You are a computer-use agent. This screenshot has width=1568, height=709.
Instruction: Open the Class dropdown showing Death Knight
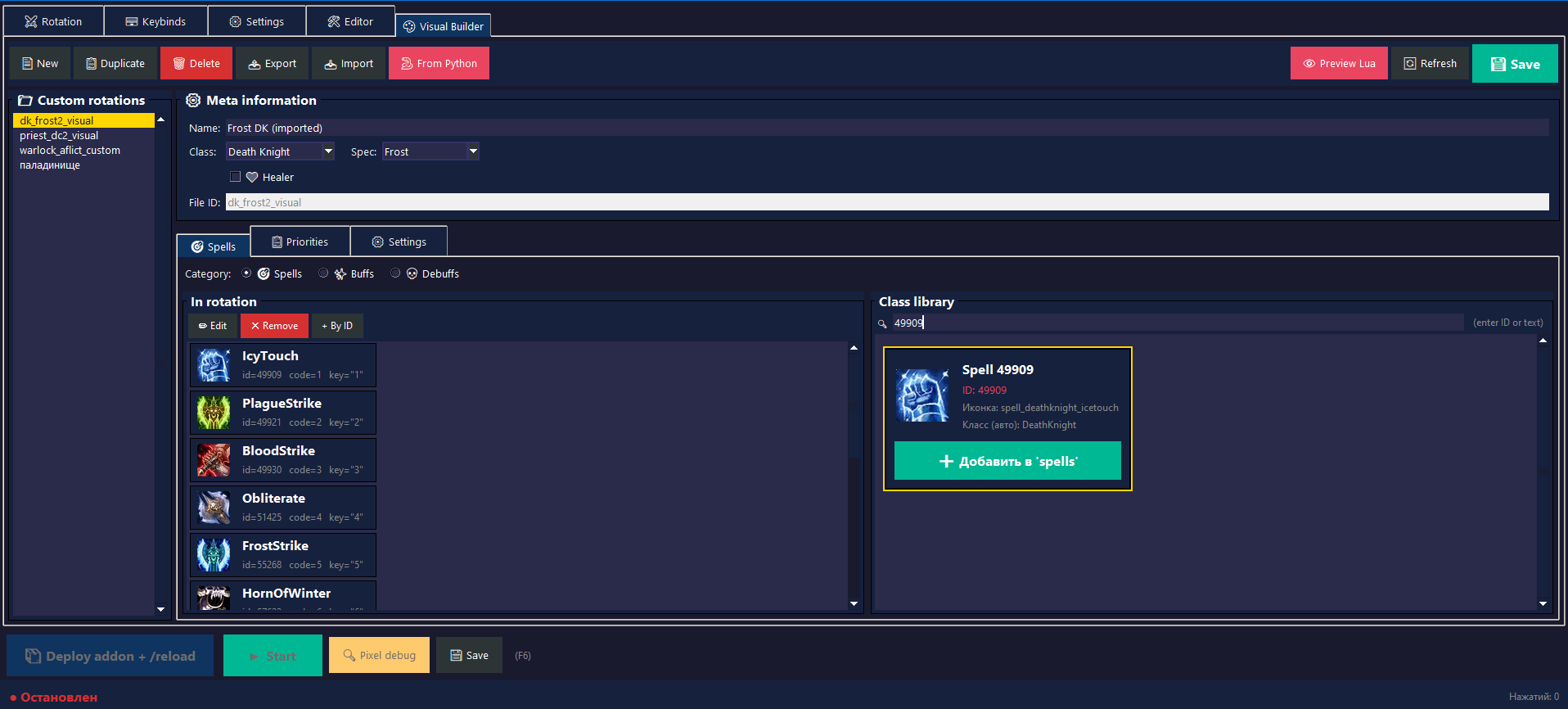tap(280, 151)
